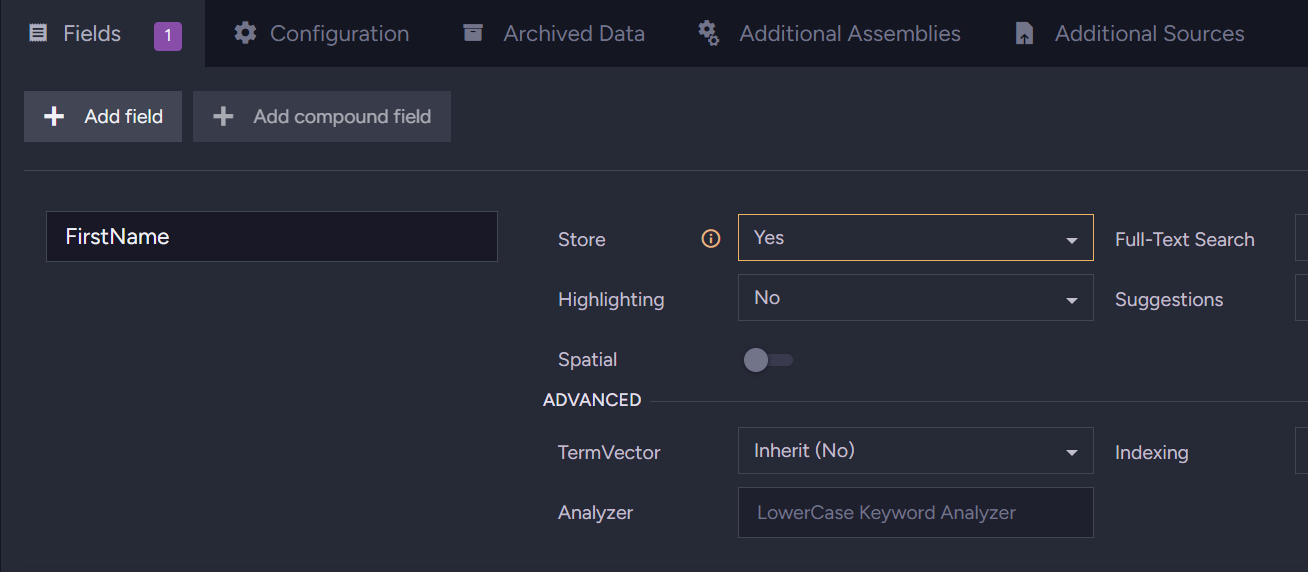The height and width of the screenshot is (572, 1308).
Task: Switch to the Configuration tab
Action: [321, 34]
